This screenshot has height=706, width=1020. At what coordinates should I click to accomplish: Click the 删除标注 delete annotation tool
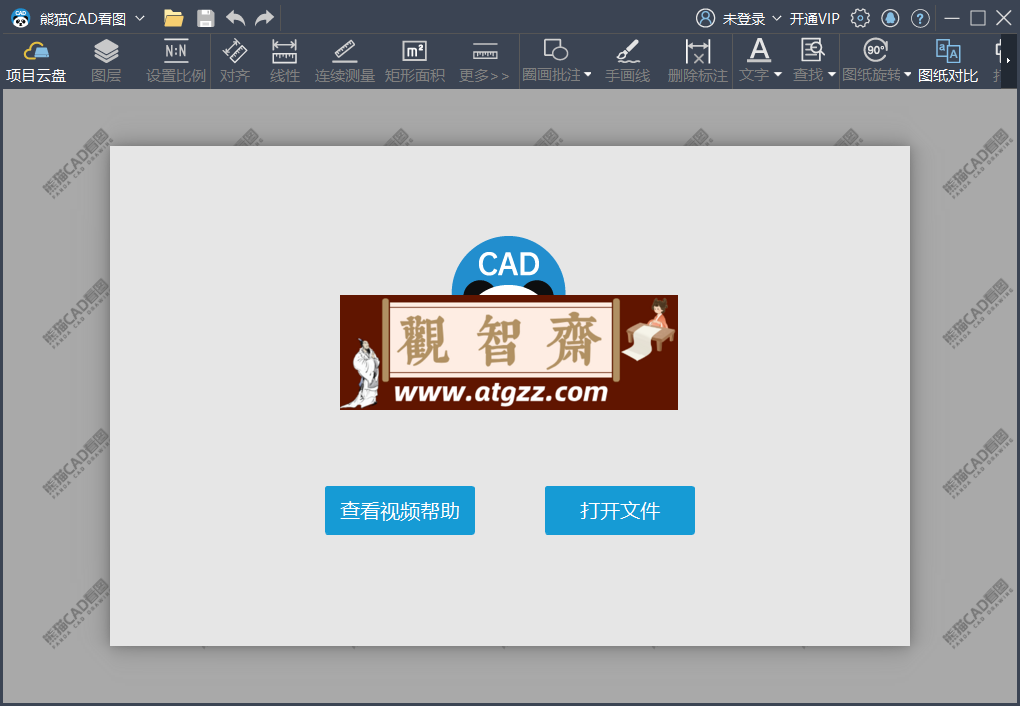coord(698,62)
